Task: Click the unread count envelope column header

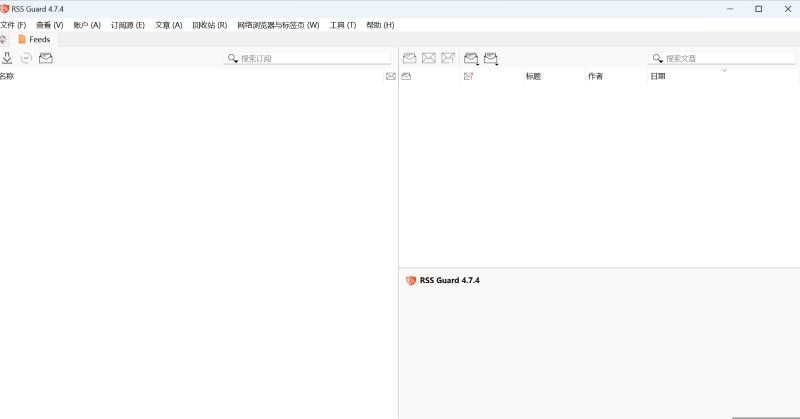Action: coord(391,76)
